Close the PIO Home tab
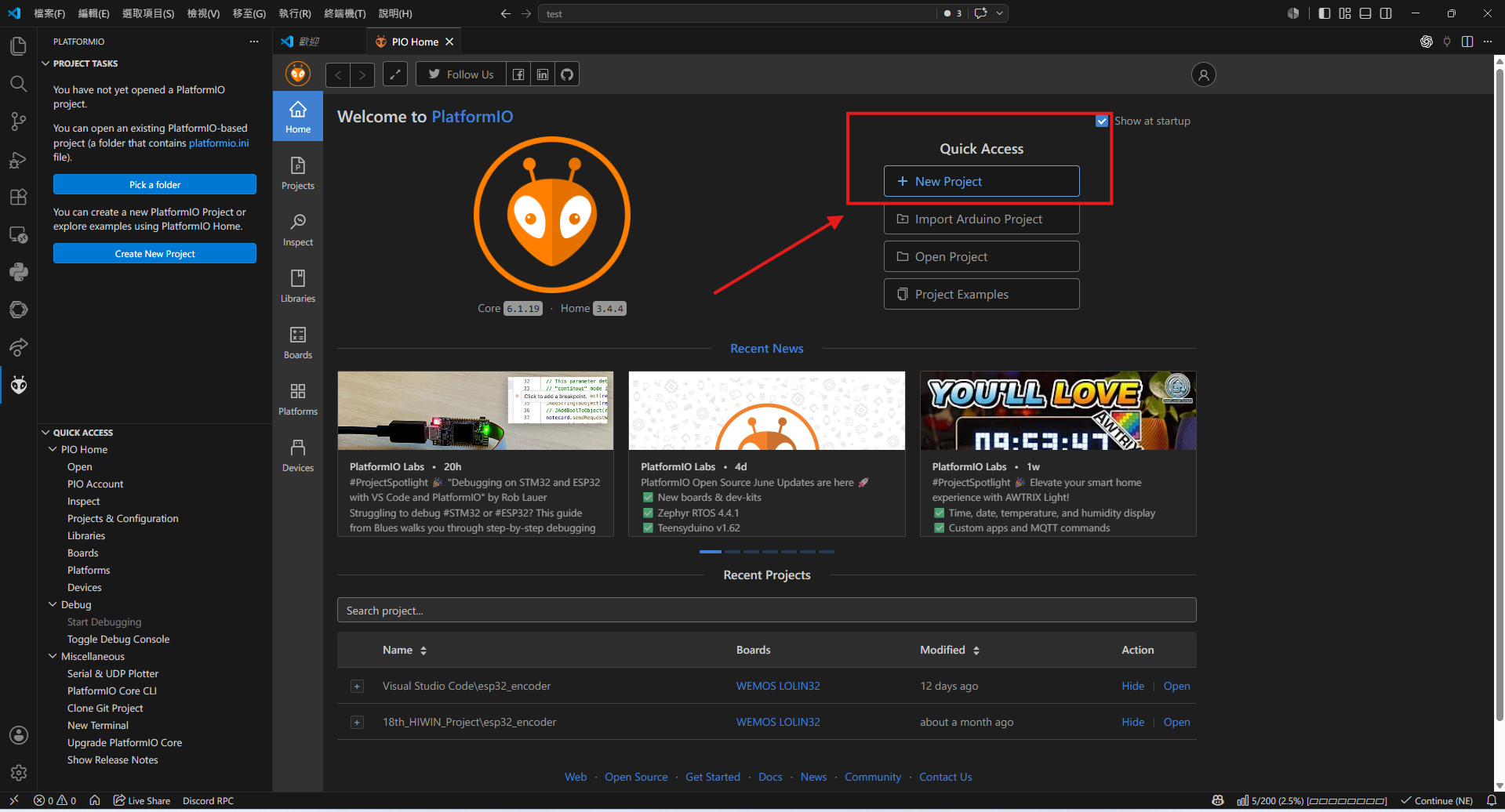 click(x=449, y=42)
